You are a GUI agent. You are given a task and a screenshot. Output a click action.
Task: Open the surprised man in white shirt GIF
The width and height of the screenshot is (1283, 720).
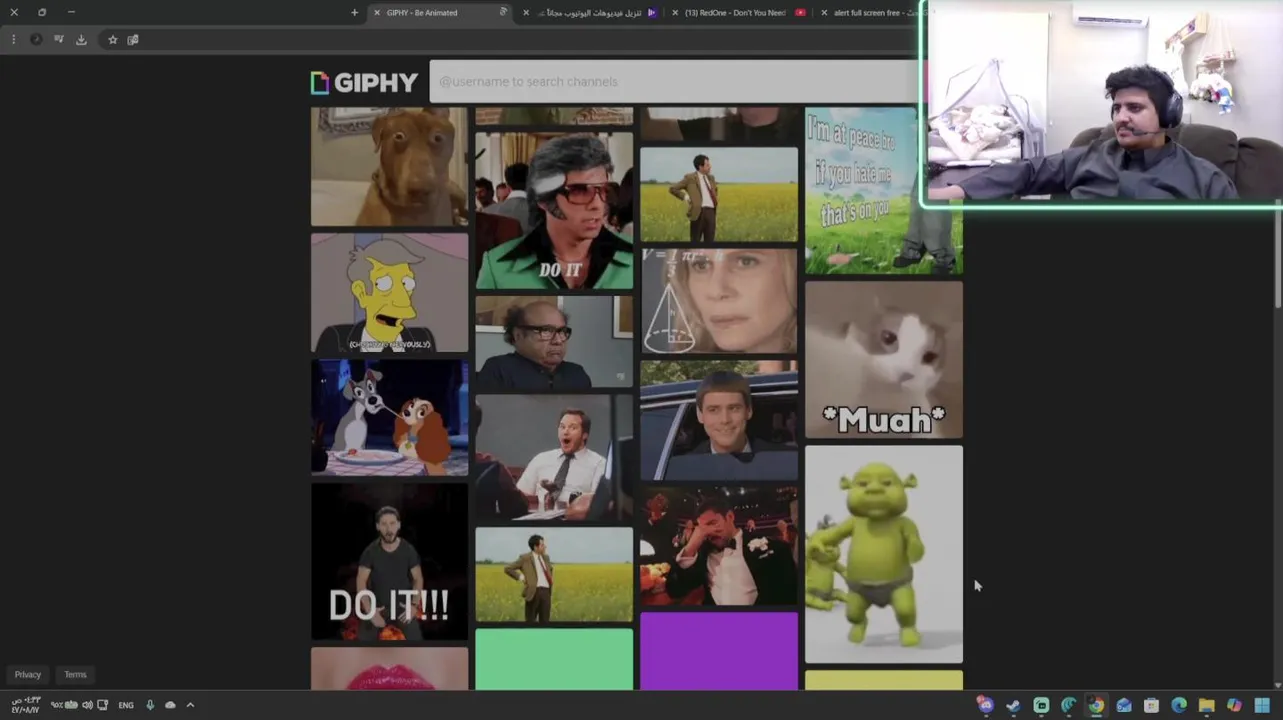[x=554, y=458]
